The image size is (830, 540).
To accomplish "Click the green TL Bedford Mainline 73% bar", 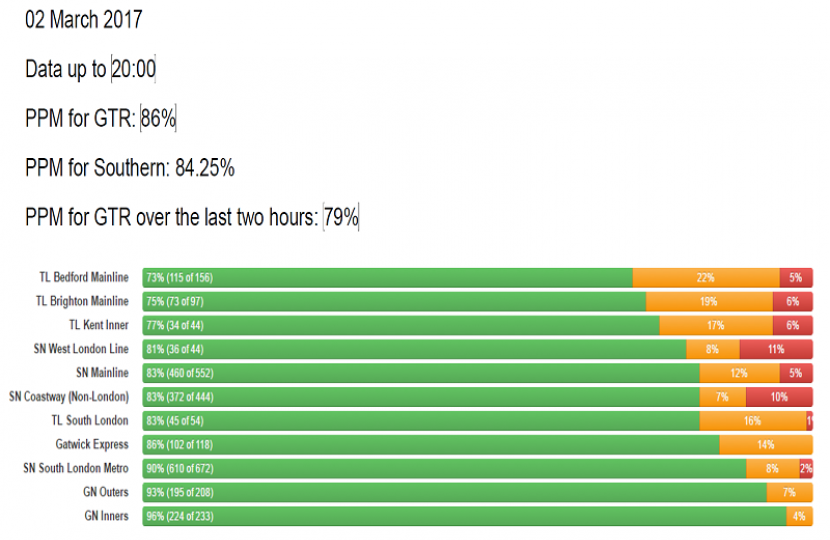I will coord(388,278).
